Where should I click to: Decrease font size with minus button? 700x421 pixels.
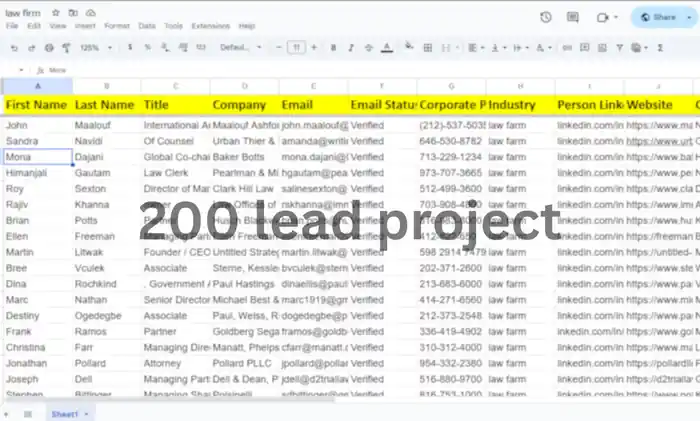[279, 47]
